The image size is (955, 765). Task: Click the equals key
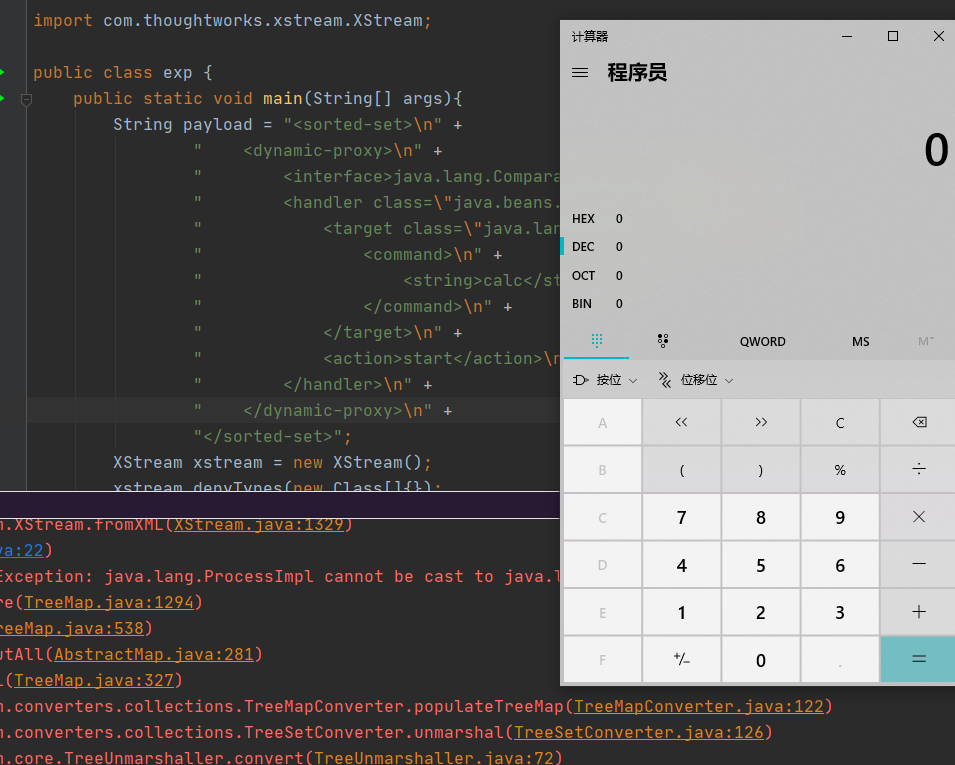pos(918,660)
